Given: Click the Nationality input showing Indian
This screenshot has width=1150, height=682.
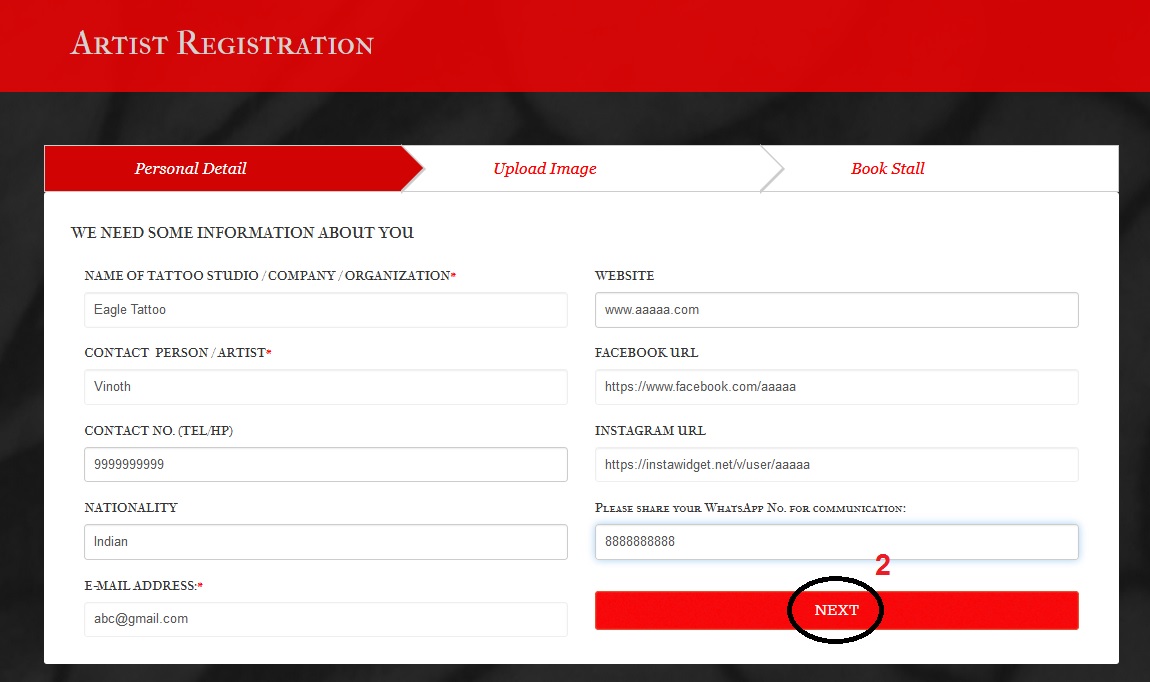Looking at the screenshot, I should pyautogui.click(x=325, y=542).
